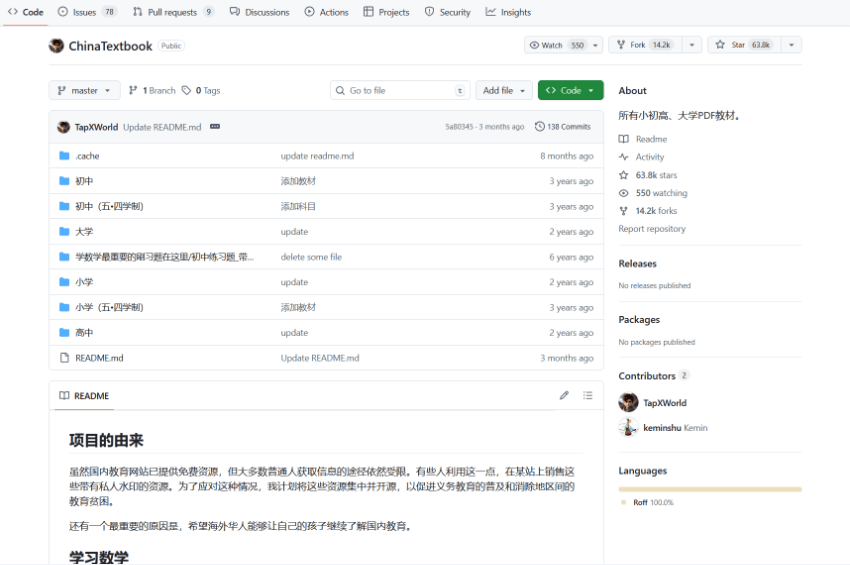Click the Roff 100.0% language label

653,503
